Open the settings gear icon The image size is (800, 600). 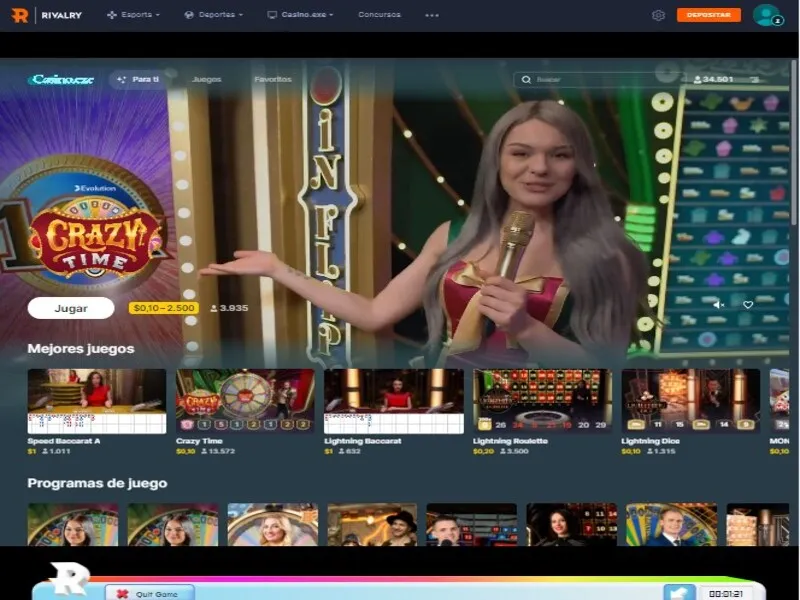point(658,15)
